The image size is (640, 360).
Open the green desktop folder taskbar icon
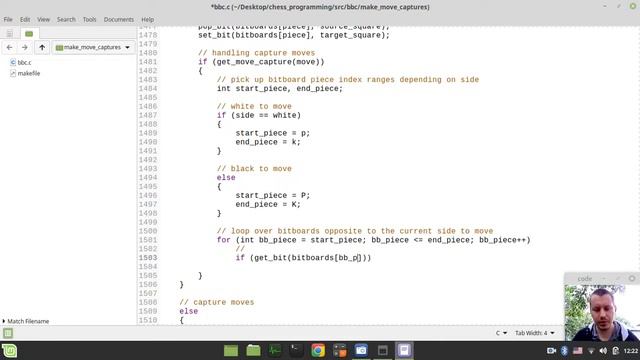pyautogui.click(x=231, y=351)
